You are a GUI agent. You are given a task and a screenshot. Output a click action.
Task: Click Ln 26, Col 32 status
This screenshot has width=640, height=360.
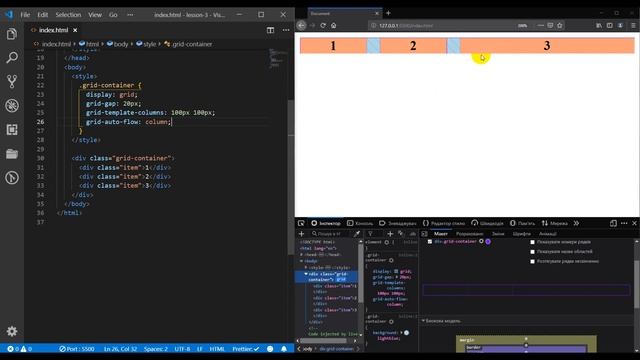tap(120, 349)
